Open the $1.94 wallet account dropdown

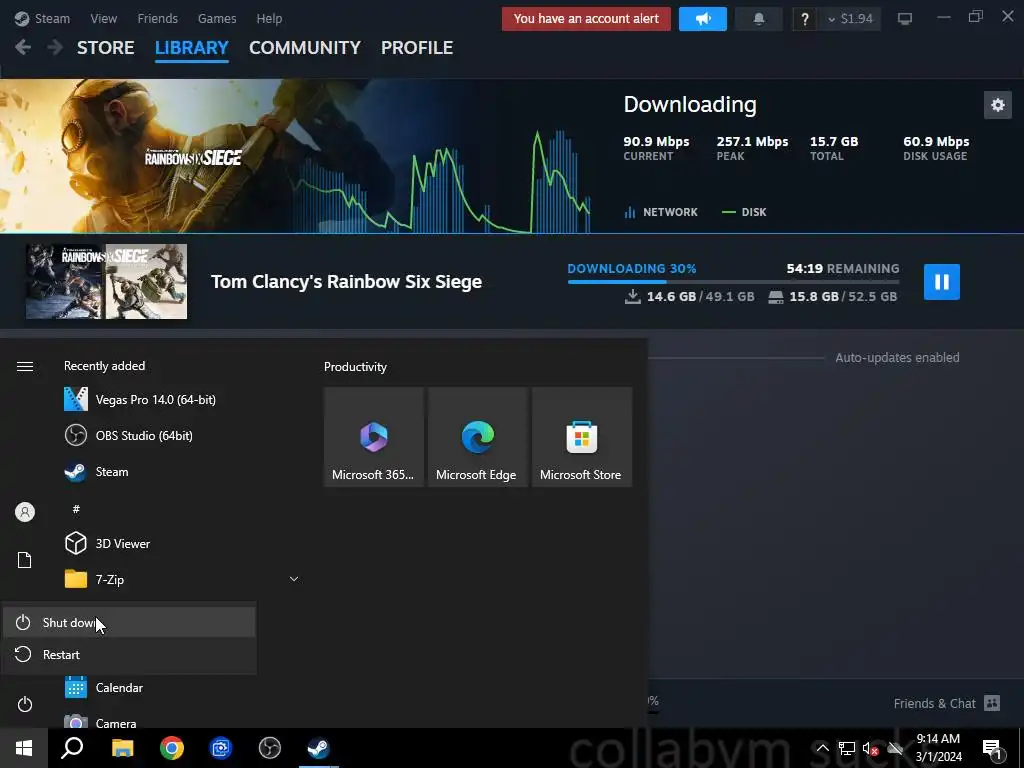850,19
